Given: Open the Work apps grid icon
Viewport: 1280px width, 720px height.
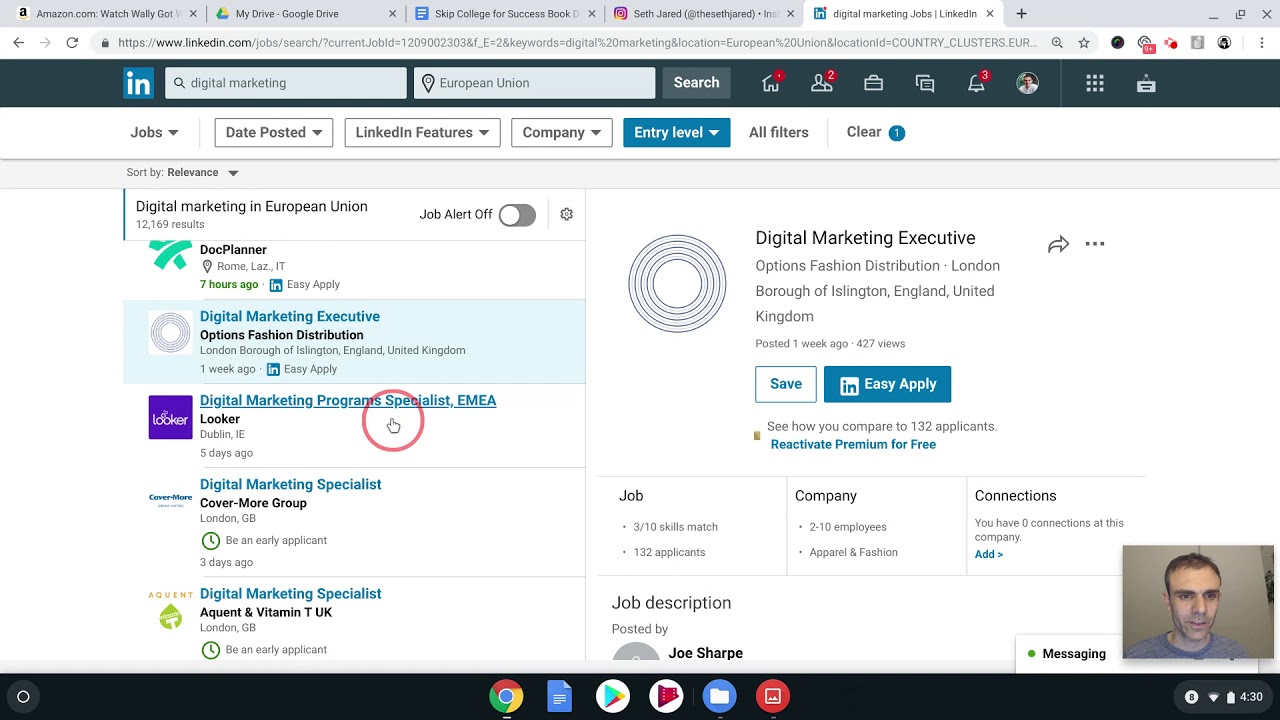Looking at the screenshot, I should pyautogui.click(x=1095, y=83).
